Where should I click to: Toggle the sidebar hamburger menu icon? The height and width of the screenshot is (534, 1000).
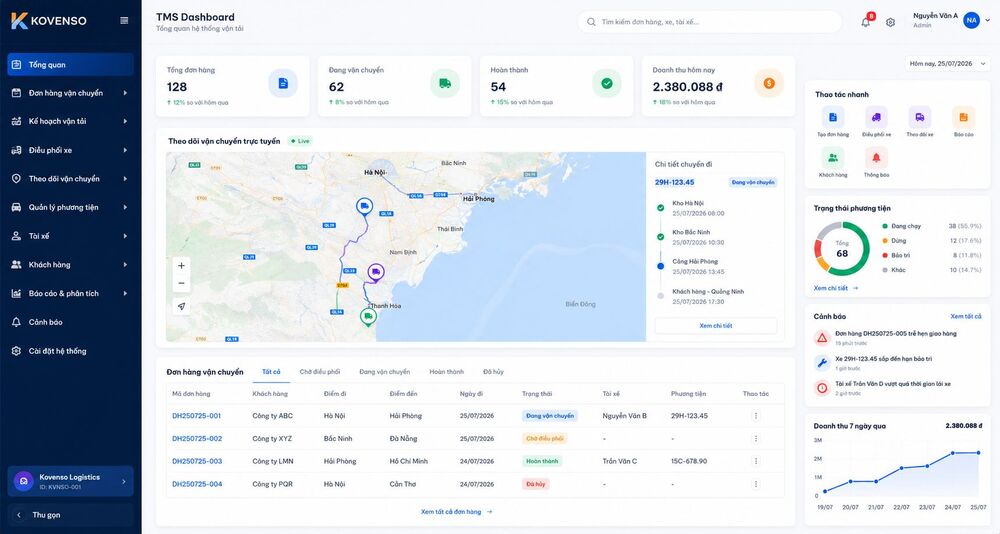[124, 20]
